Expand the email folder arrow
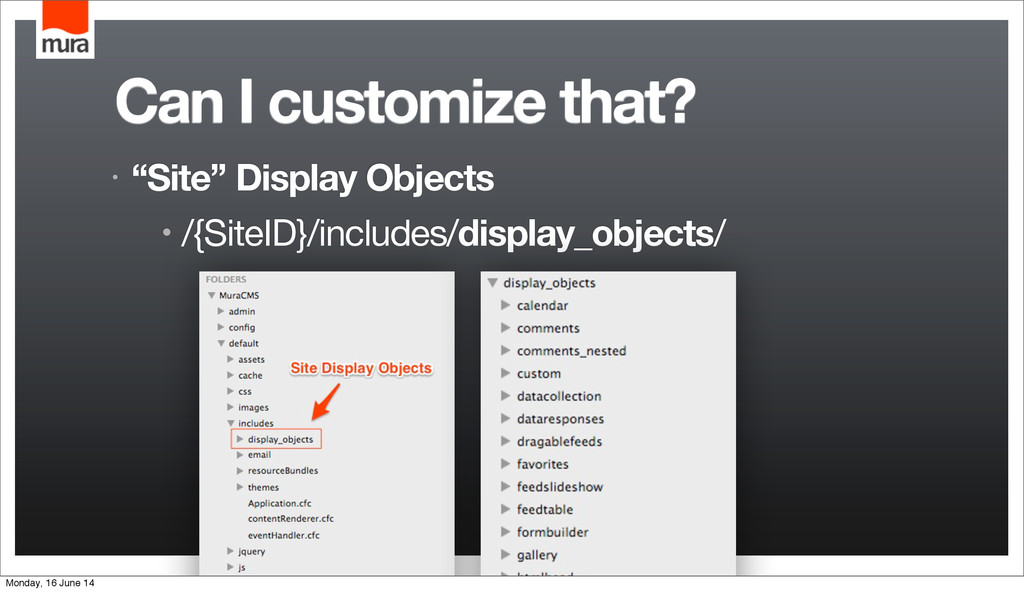 (x=240, y=455)
